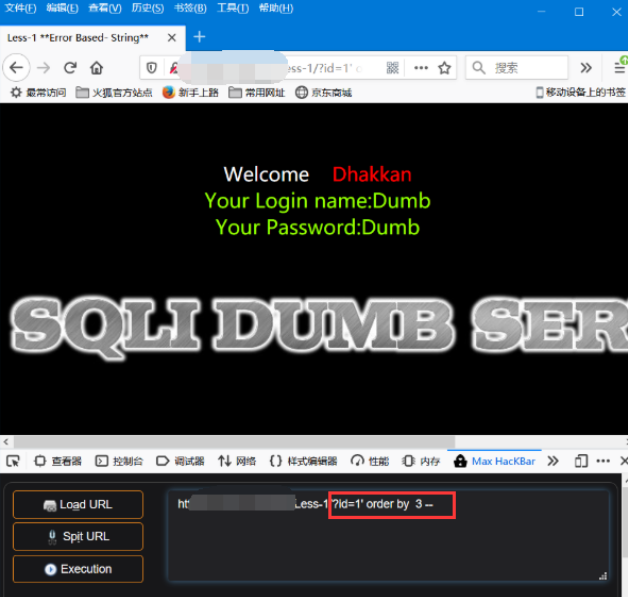This screenshot has height=597, width=628.
Task: Open the 历史(S) menu
Action: tap(148, 8)
